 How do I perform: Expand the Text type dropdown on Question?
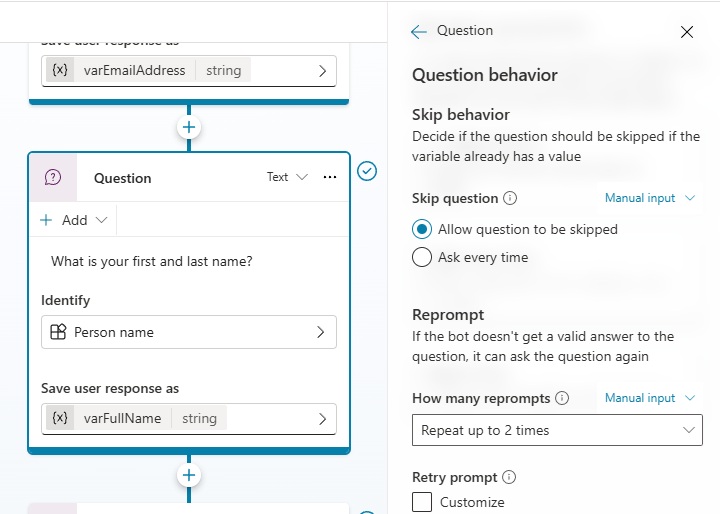287,177
